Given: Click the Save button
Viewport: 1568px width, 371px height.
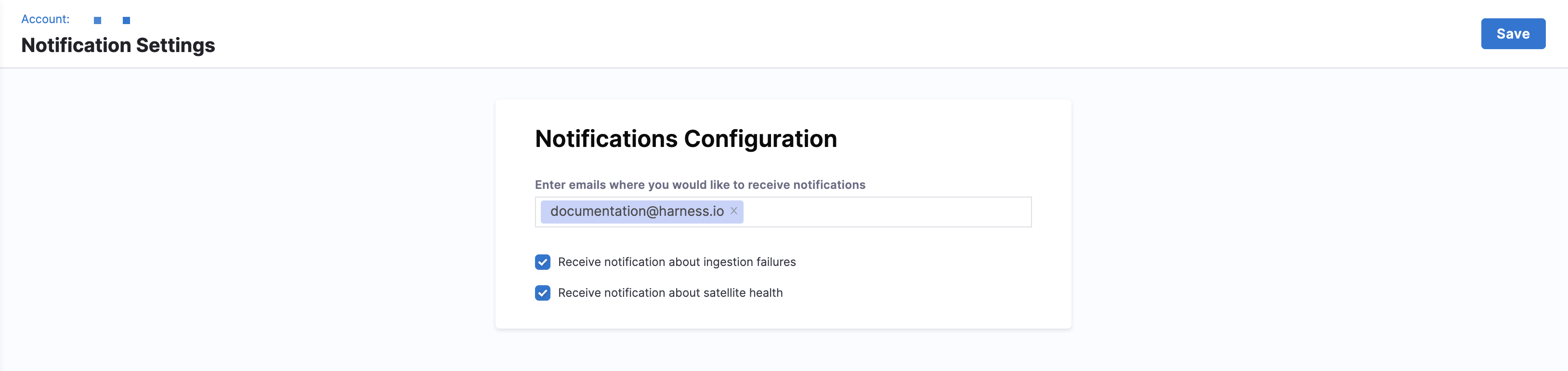Looking at the screenshot, I should [1512, 34].
